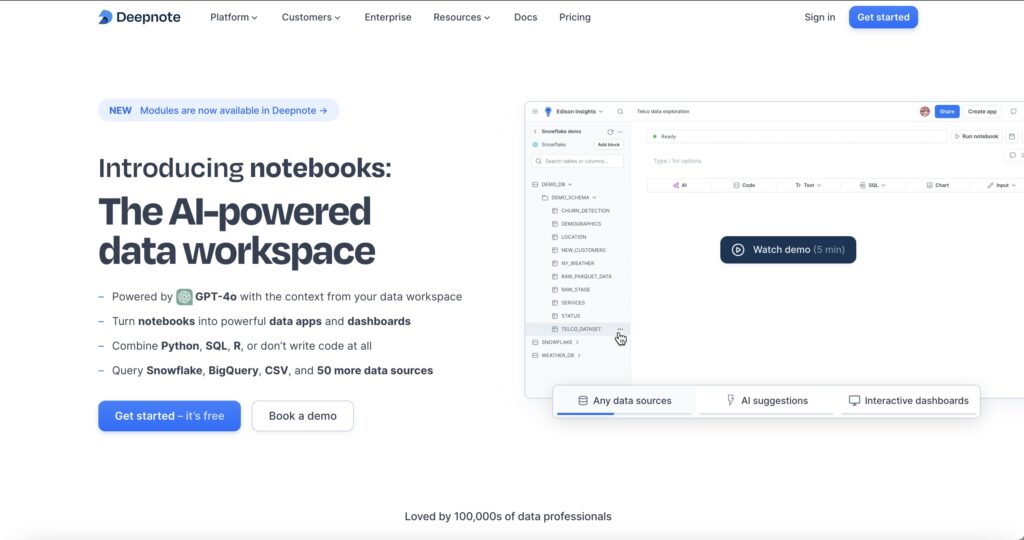Click the Type / for options field
Image resolution: width=1024 pixels, height=540 pixels.
pyautogui.click(x=677, y=161)
